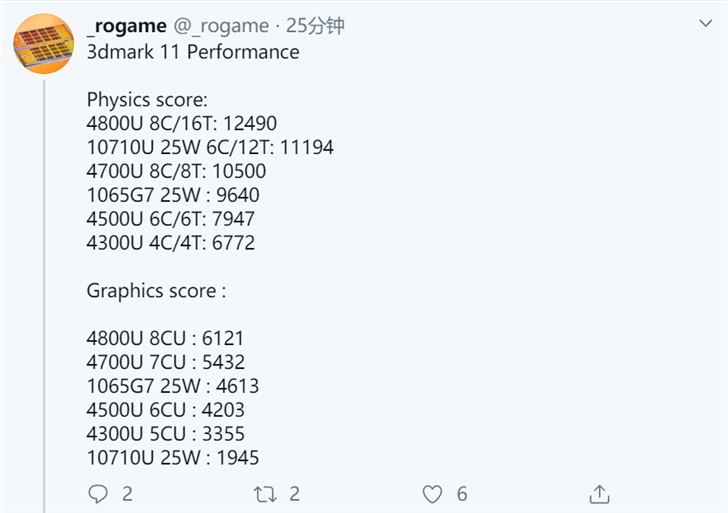Open the @_rogame handle link

tap(222, 26)
